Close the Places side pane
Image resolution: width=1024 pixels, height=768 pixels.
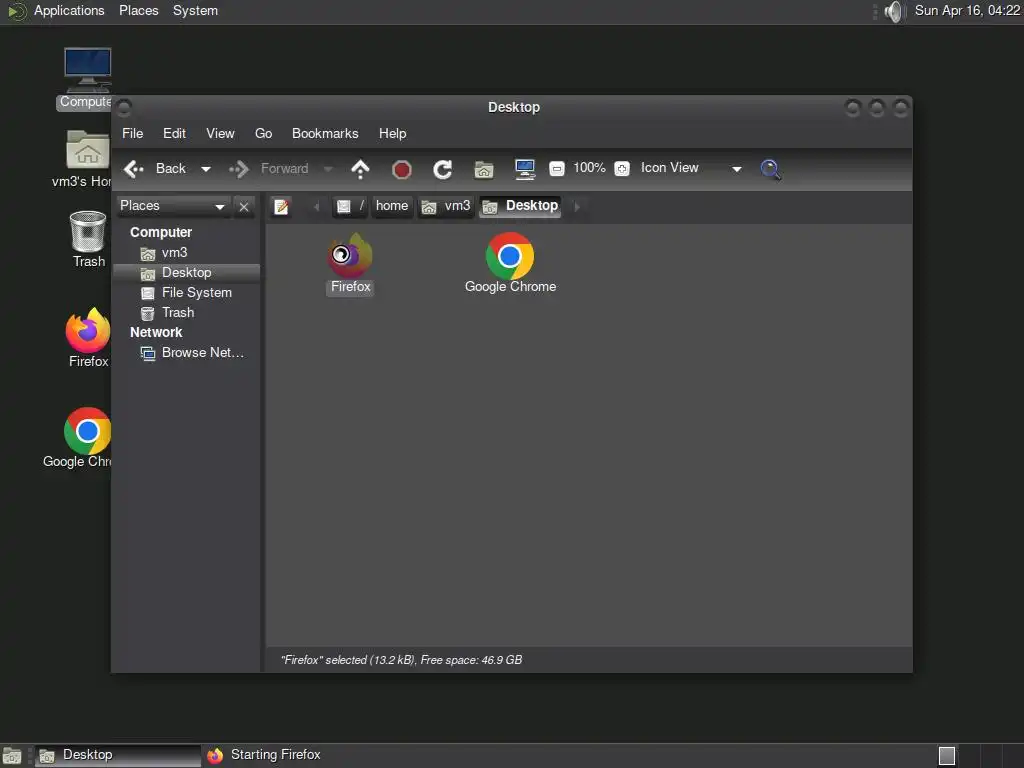point(244,207)
